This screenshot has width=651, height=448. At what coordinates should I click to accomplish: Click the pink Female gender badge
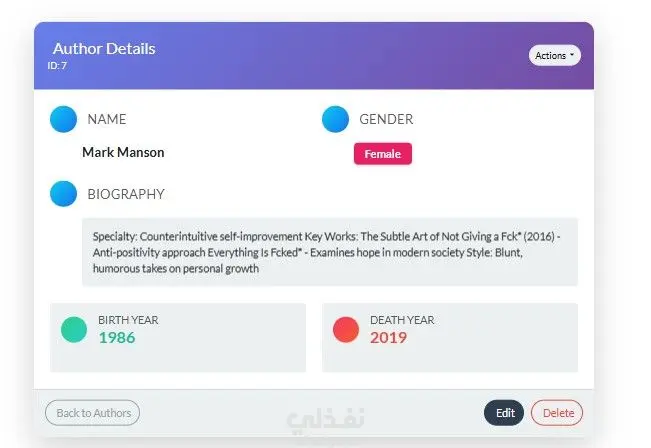pyautogui.click(x=383, y=154)
